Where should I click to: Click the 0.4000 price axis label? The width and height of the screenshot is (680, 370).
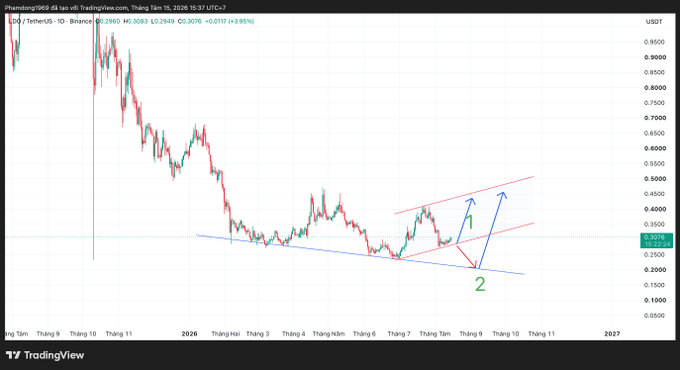coord(654,209)
